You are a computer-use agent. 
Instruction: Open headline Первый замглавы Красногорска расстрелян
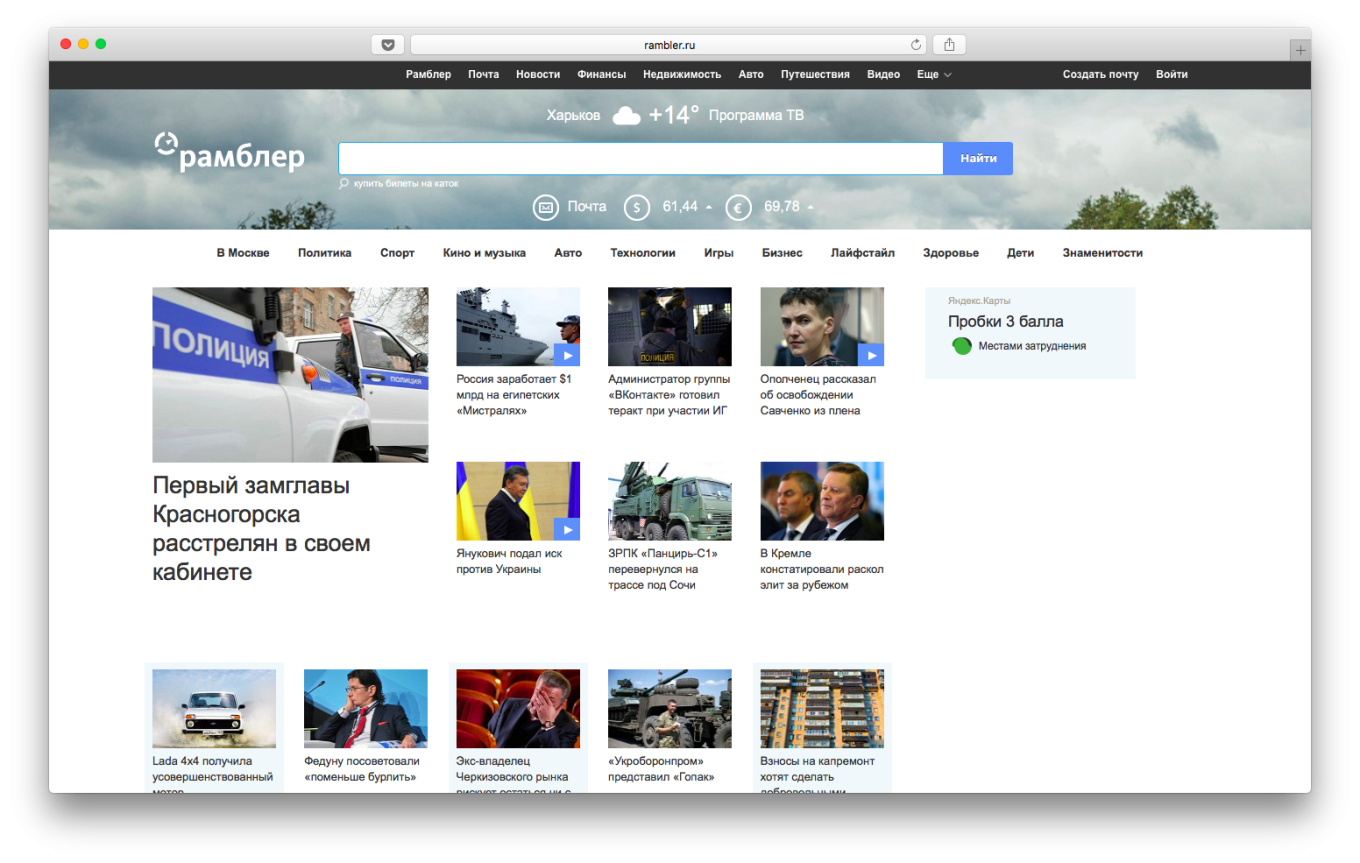pos(262,529)
